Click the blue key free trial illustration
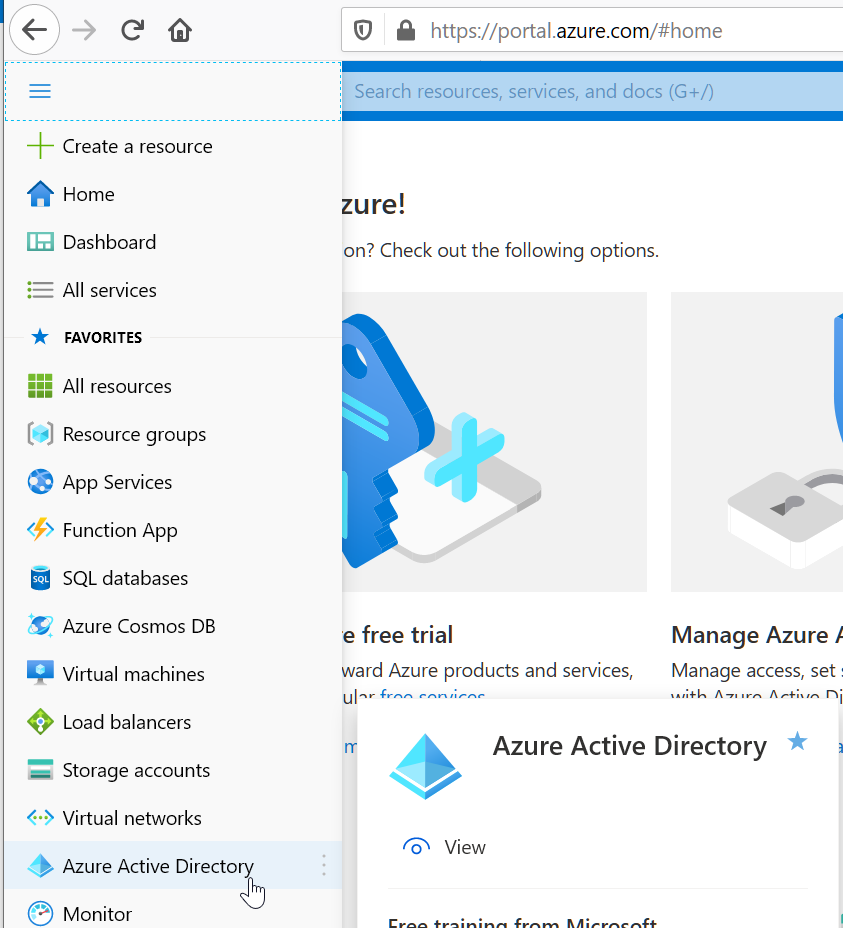 [x=494, y=442]
